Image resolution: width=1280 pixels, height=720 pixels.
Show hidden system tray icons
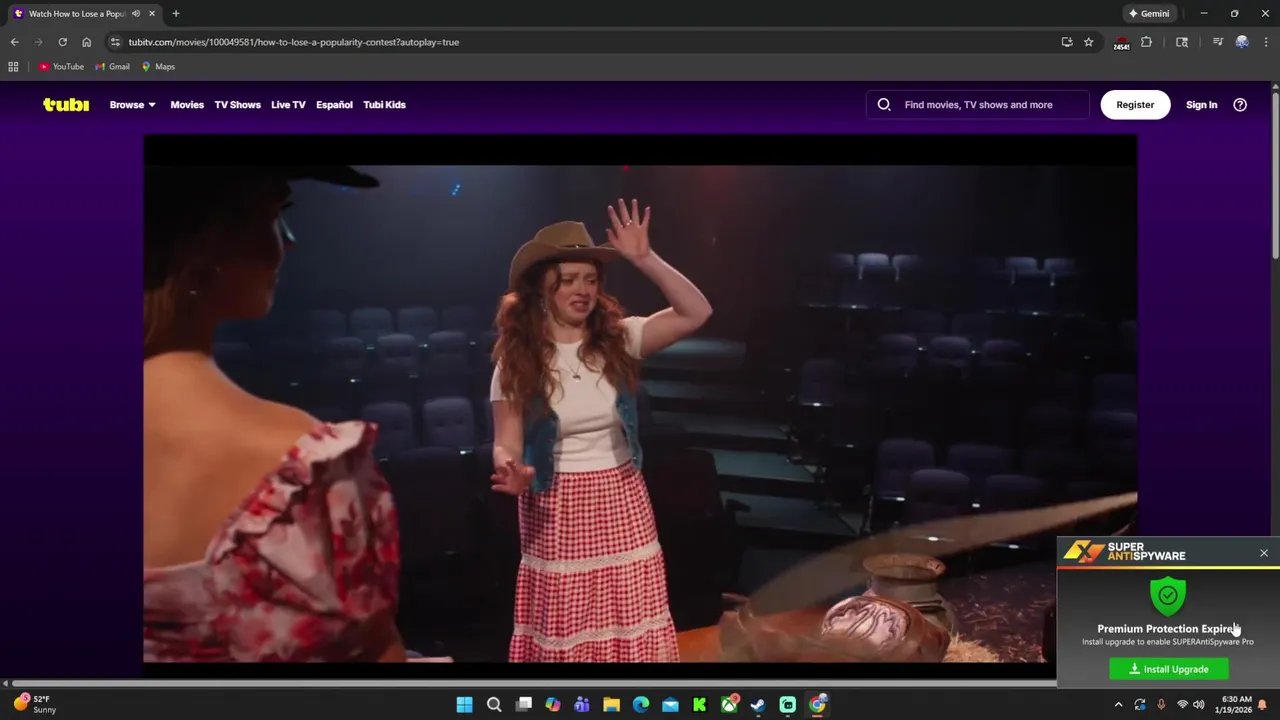coord(1118,705)
